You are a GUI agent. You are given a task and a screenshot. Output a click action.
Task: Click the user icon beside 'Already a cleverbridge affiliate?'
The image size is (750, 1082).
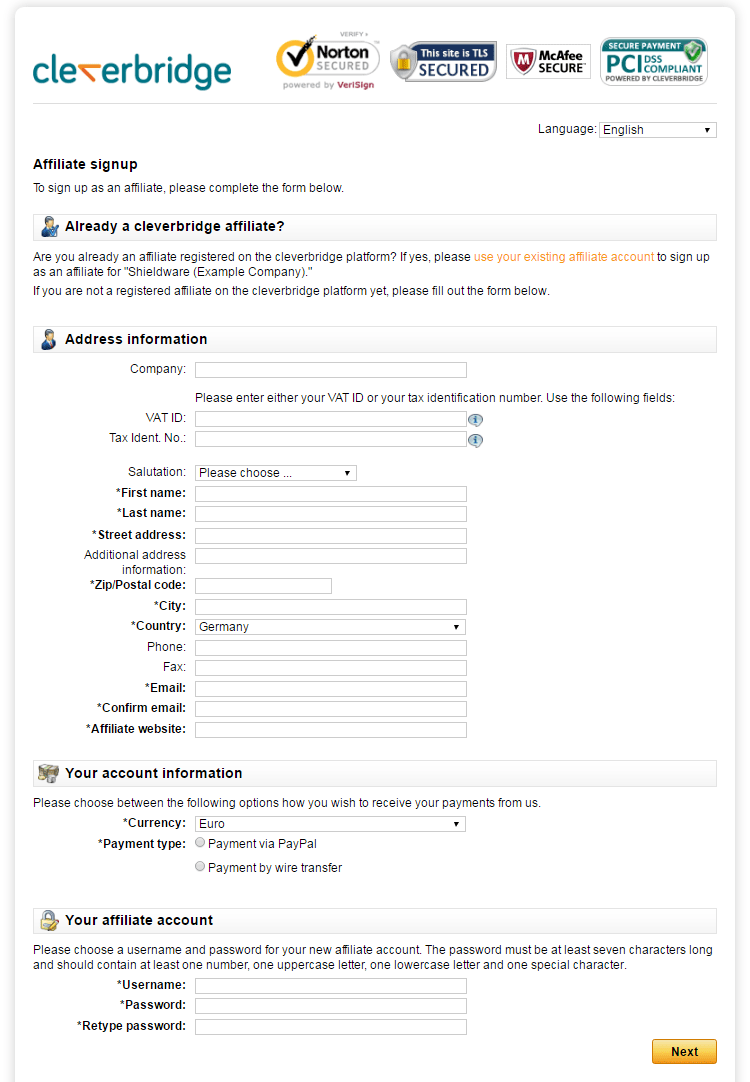(49, 226)
